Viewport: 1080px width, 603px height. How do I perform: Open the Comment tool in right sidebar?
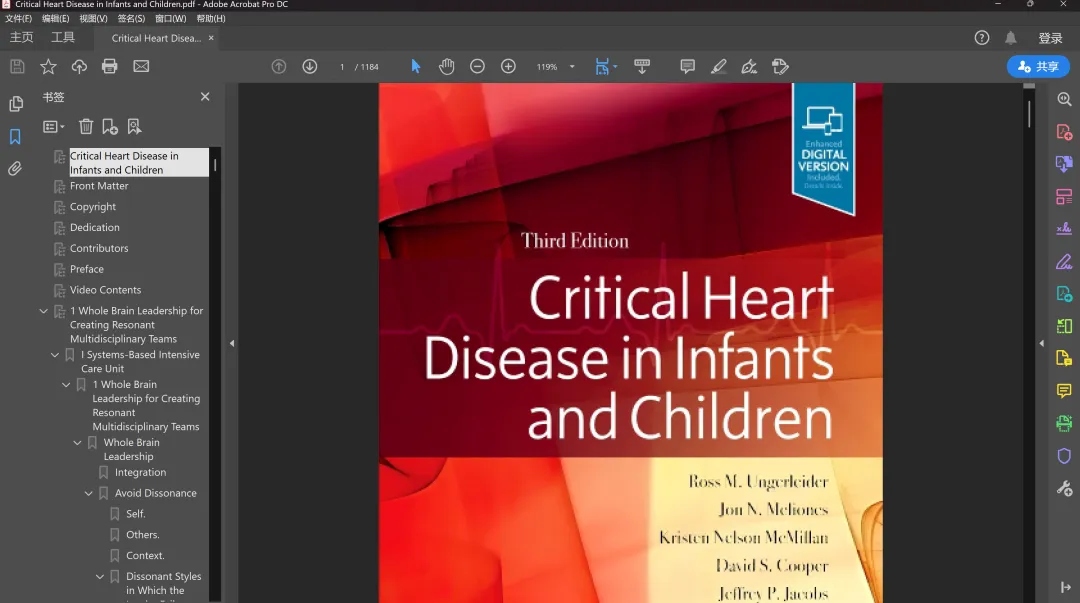pyautogui.click(x=1064, y=391)
